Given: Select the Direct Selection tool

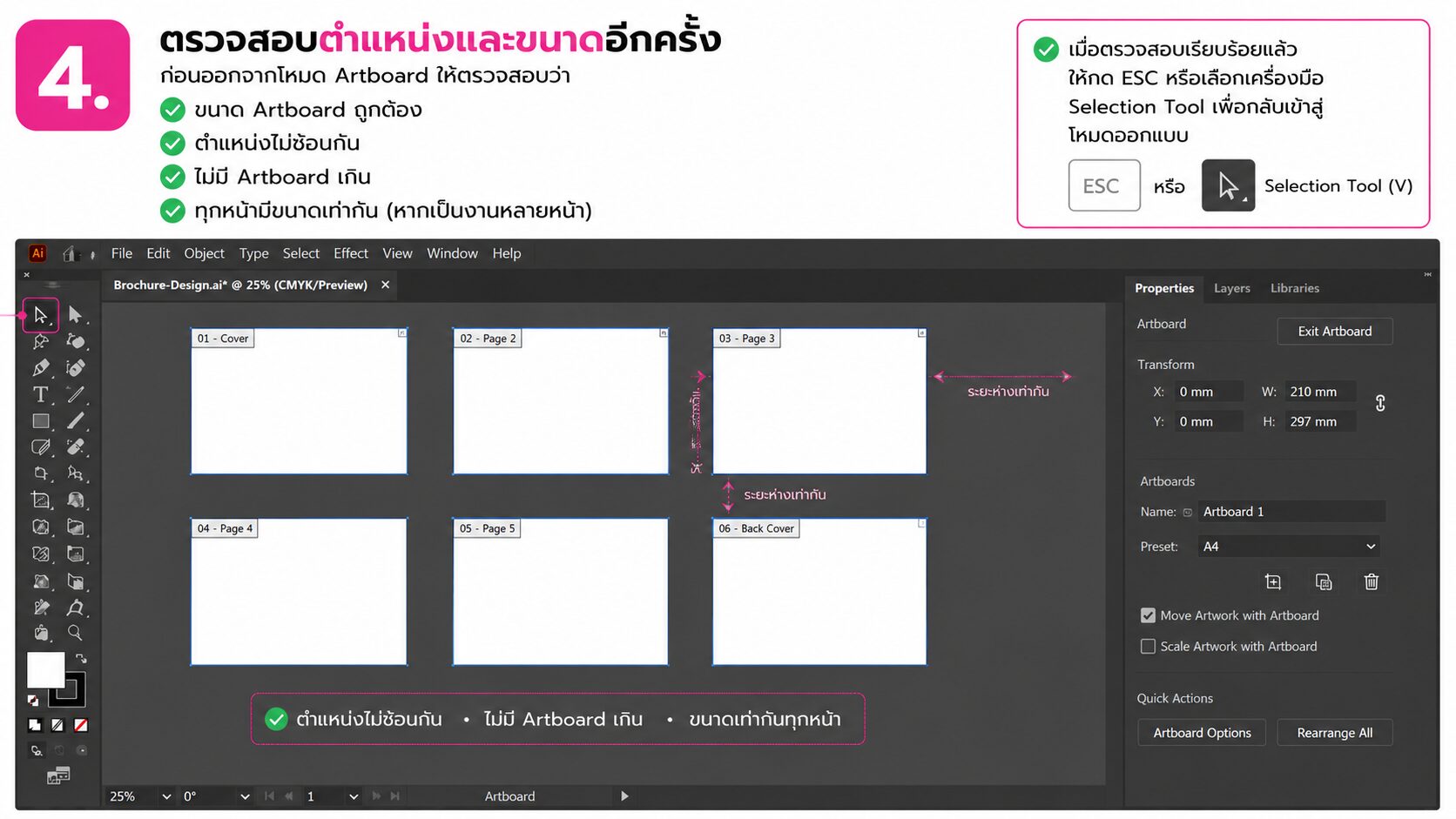Looking at the screenshot, I should point(75,314).
